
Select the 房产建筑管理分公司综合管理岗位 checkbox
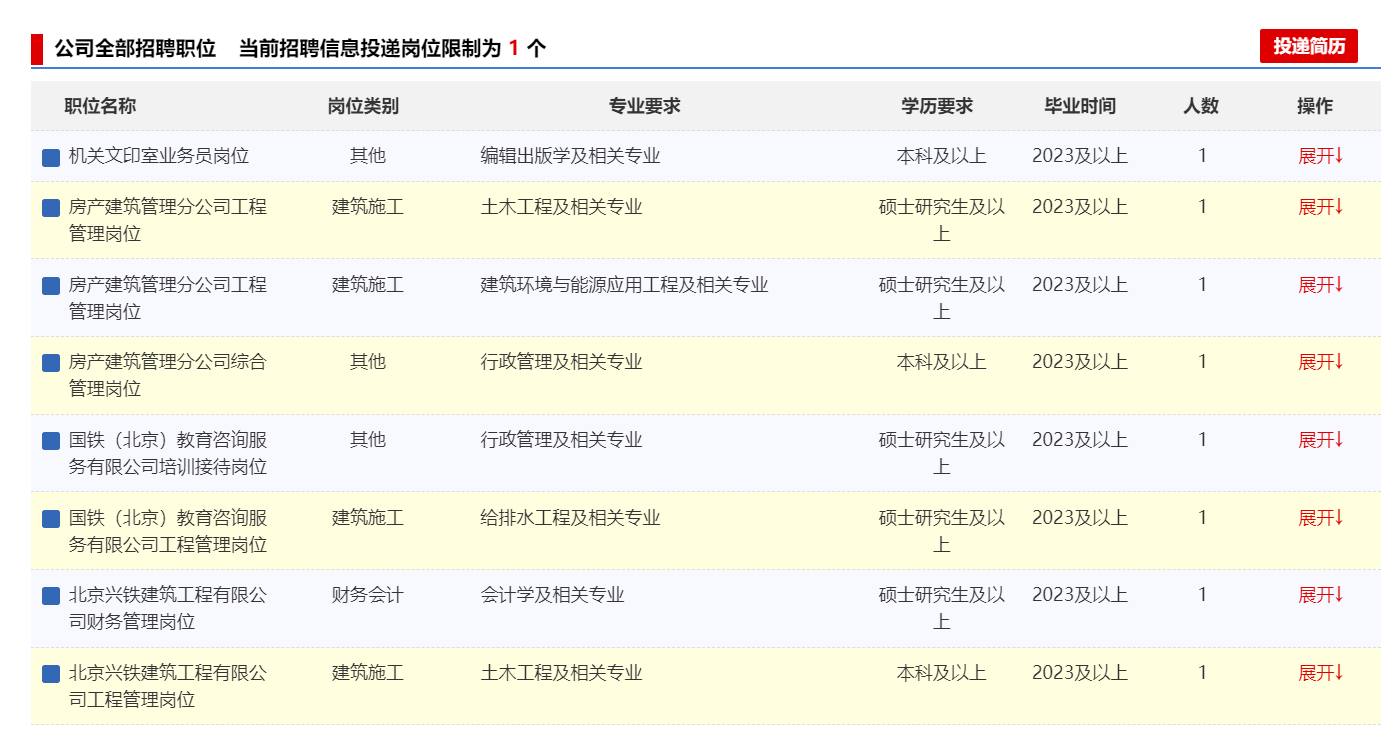click(x=51, y=363)
